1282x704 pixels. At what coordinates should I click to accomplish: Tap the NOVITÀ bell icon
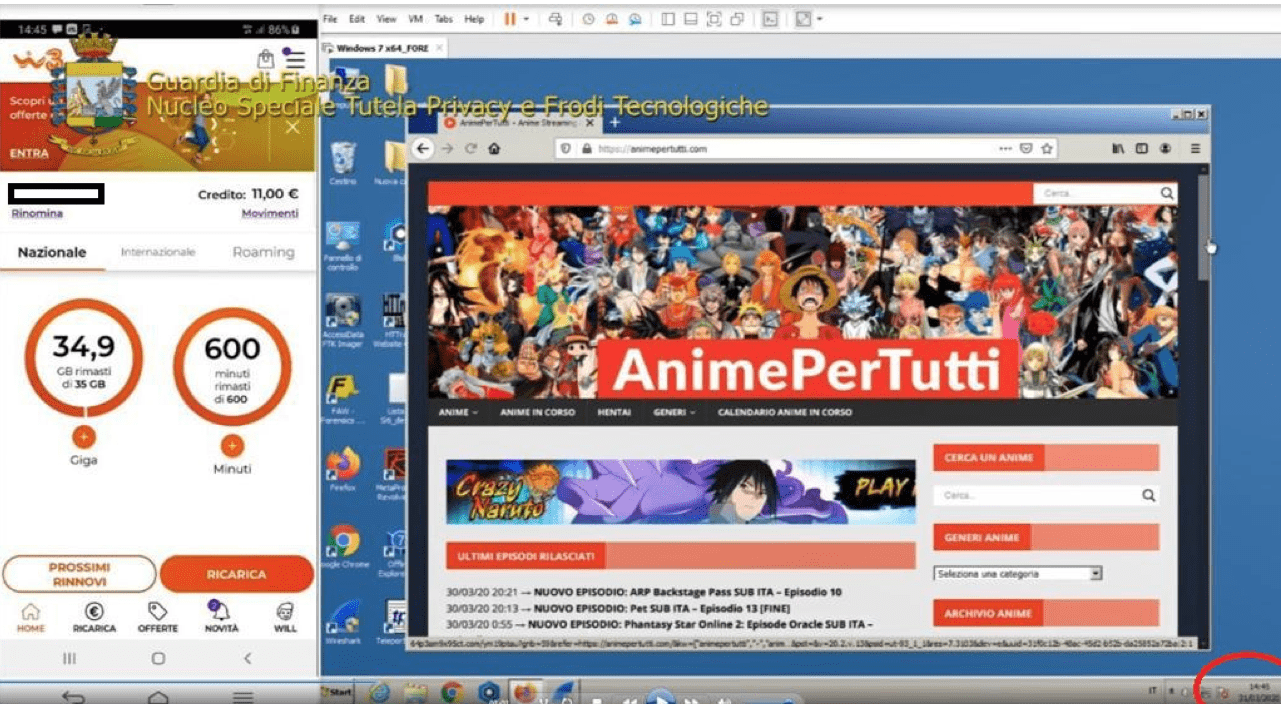[x=221, y=610]
